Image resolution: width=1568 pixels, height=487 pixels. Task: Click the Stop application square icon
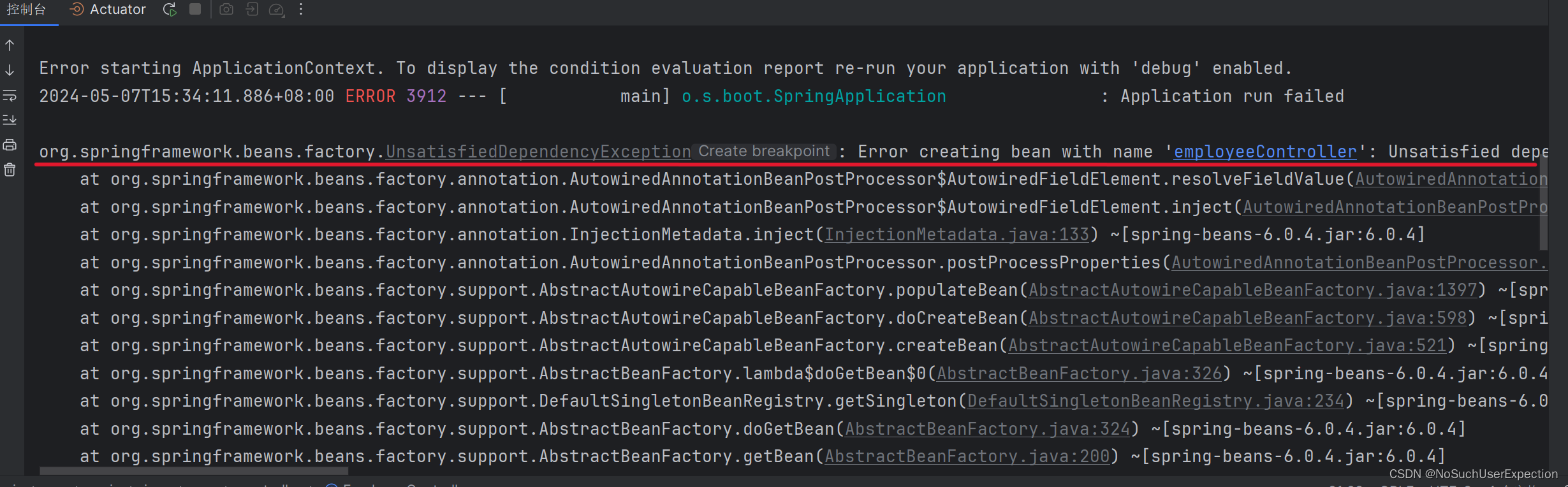pos(194,10)
